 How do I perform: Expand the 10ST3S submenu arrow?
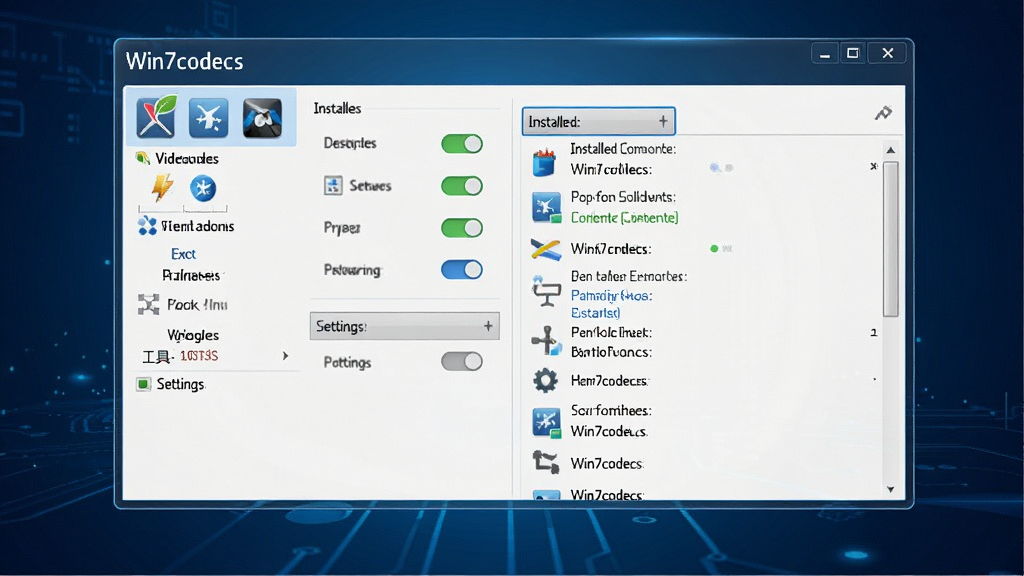(x=285, y=356)
